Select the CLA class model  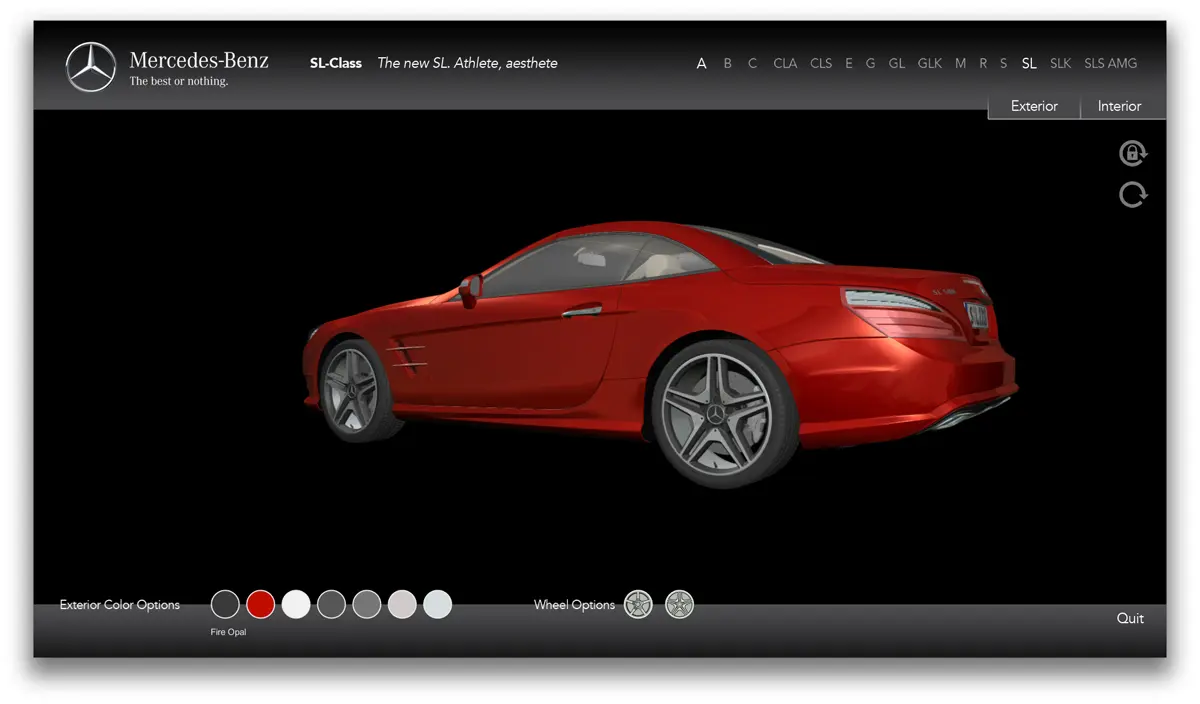coord(785,63)
